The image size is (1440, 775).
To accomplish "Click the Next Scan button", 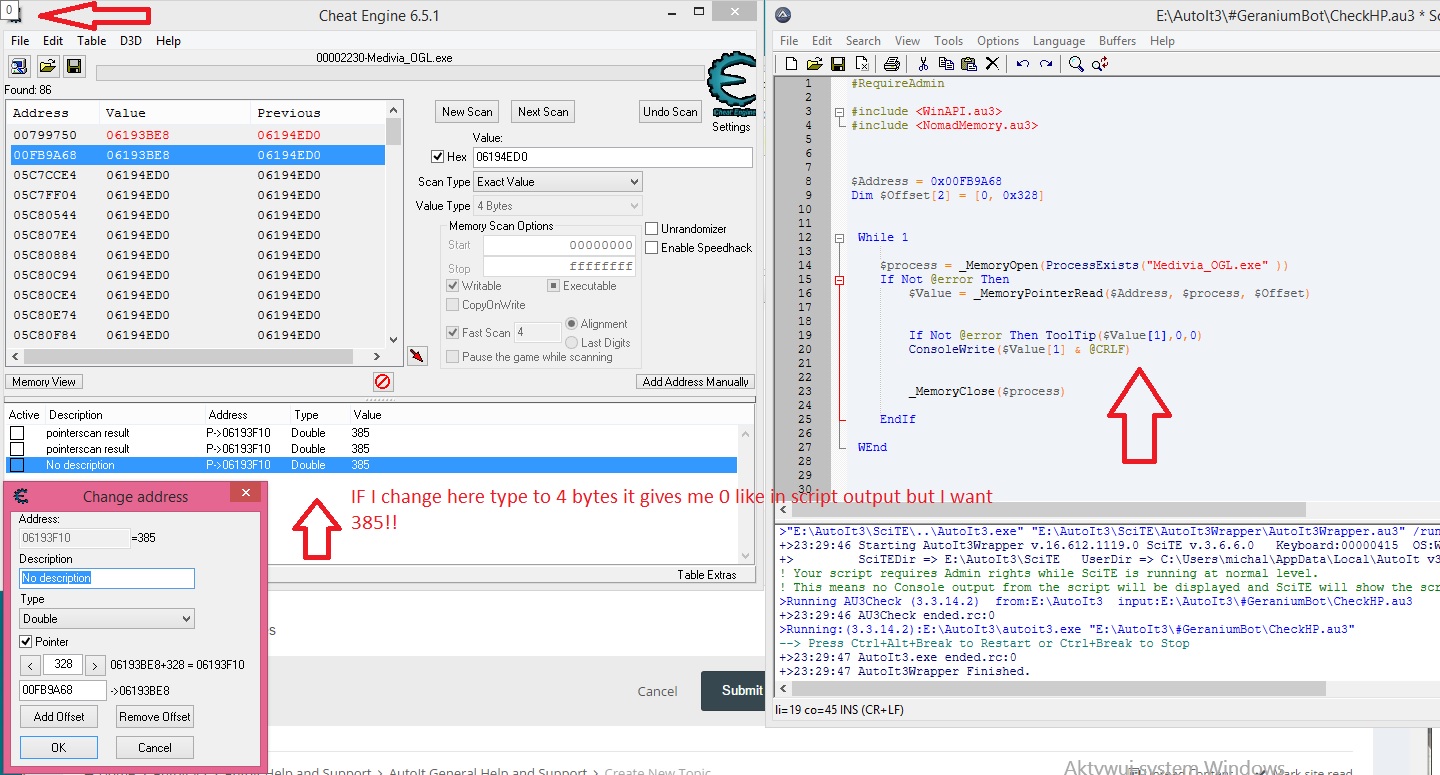I will click(x=543, y=112).
